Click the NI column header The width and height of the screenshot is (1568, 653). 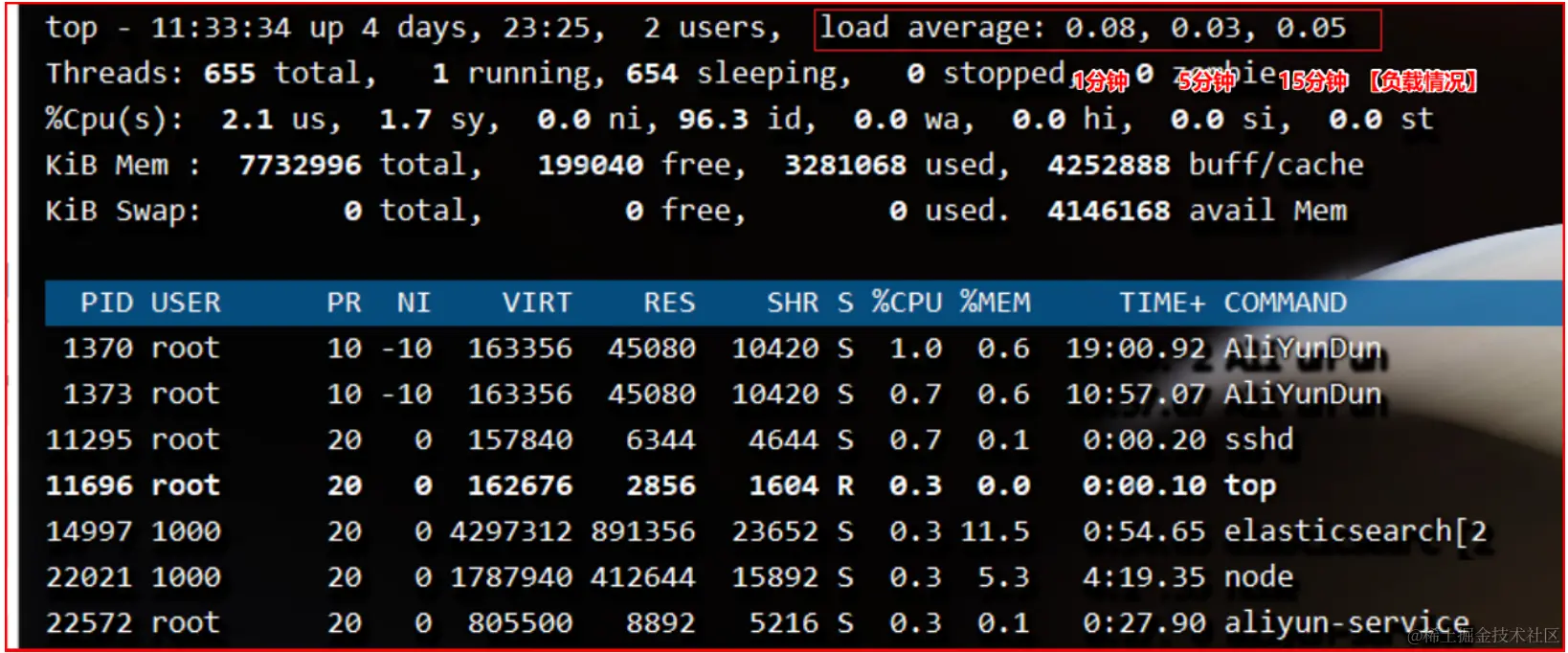[414, 304]
